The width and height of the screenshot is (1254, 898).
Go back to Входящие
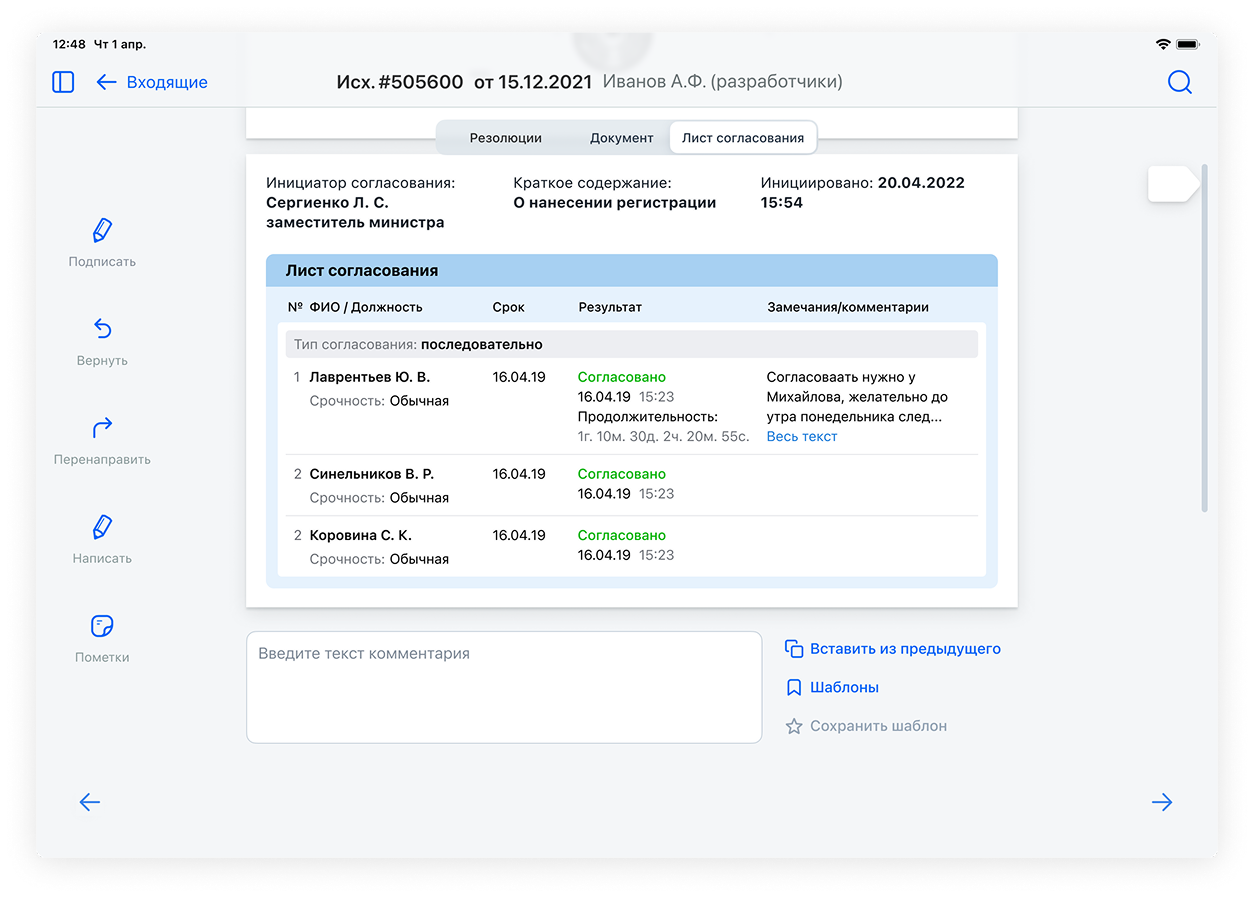152,82
